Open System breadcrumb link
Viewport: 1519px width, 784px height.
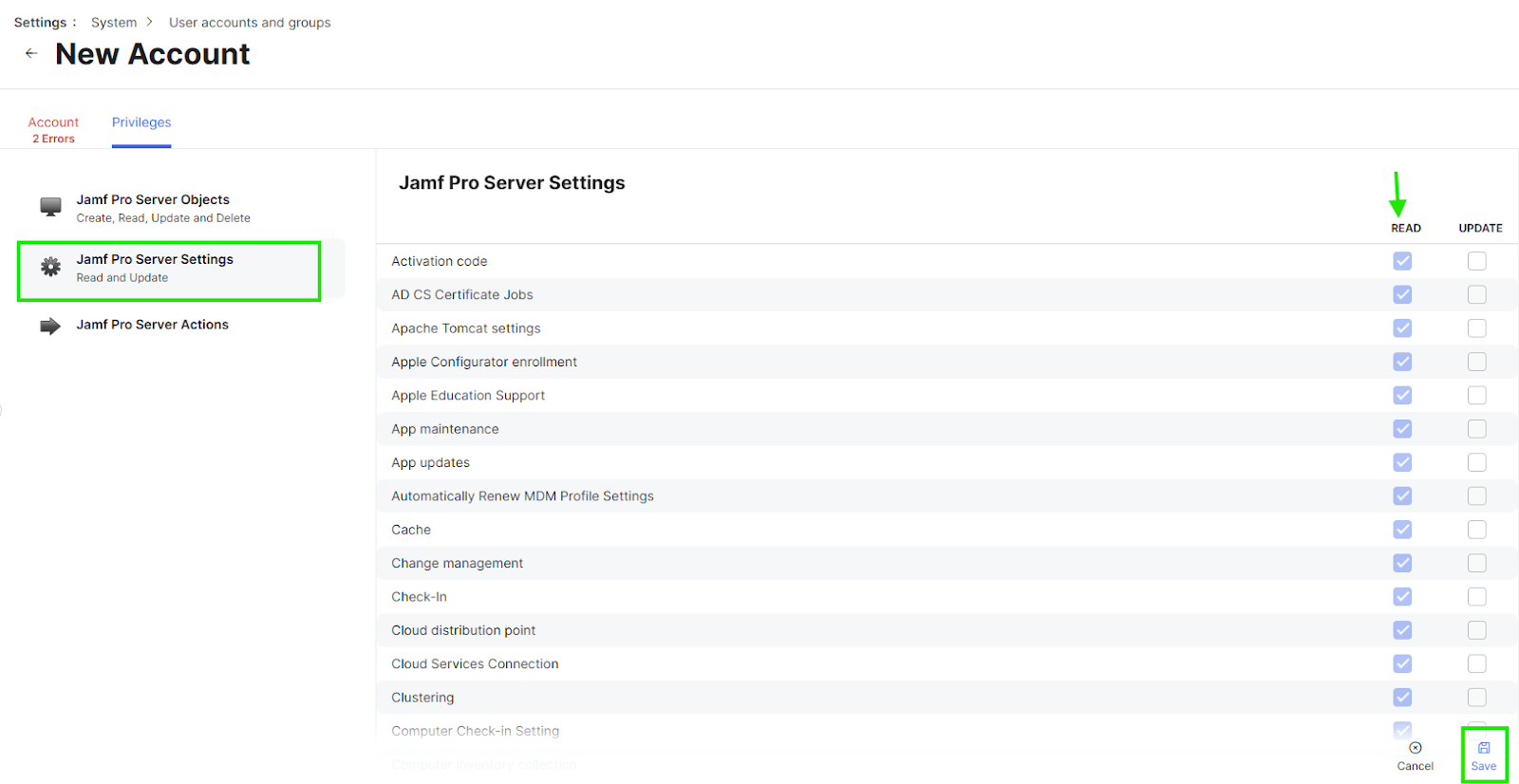114,22
